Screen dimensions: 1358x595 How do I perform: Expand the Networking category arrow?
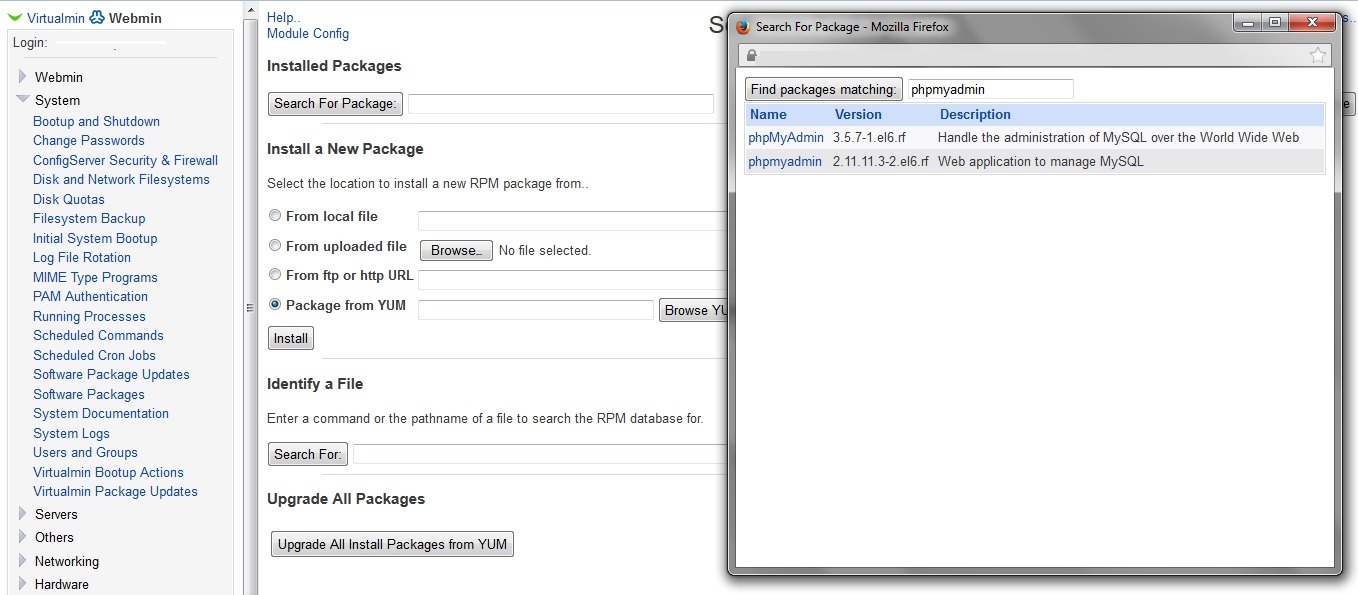click(x=23, y=561)
